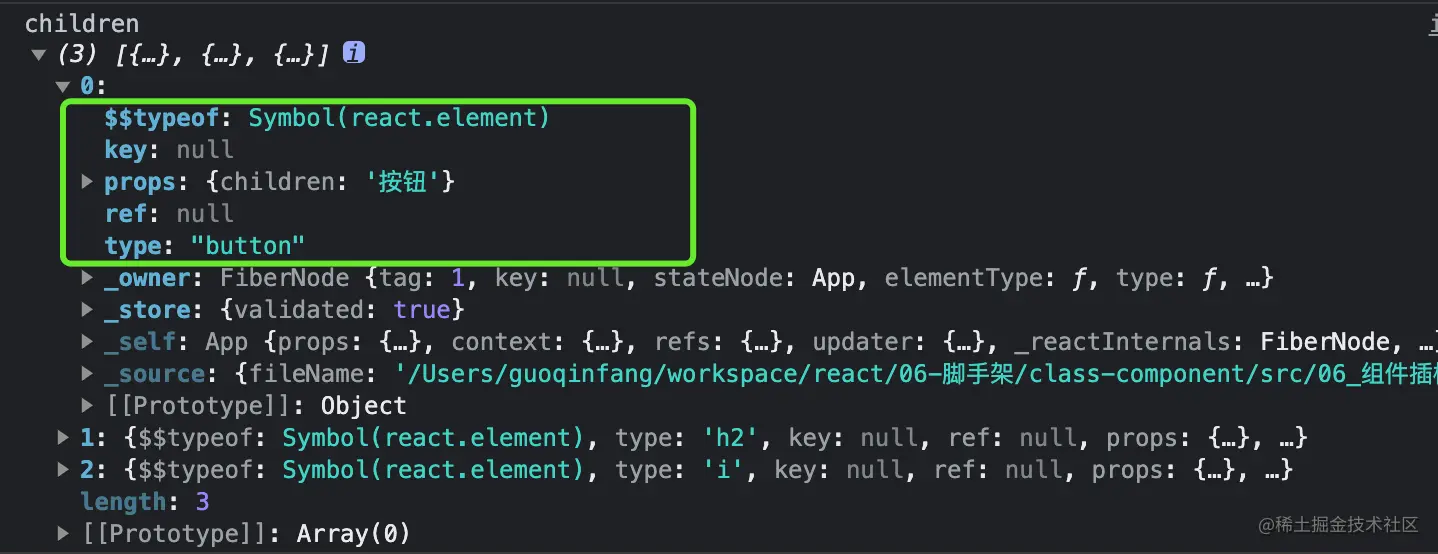Select the key: null property row
The height and width of the screenshot is (554, 1438).
click(168, 150)
